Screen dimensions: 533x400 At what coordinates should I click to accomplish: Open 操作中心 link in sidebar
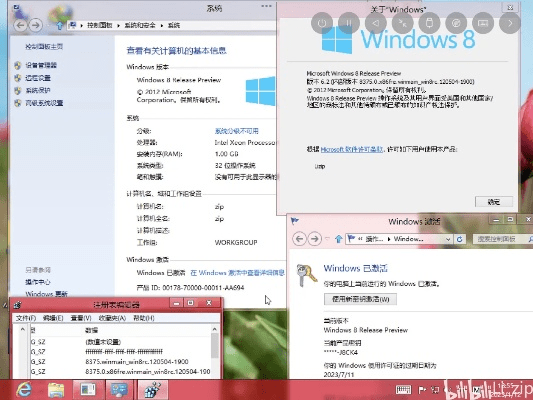click(x=38, y=282)
